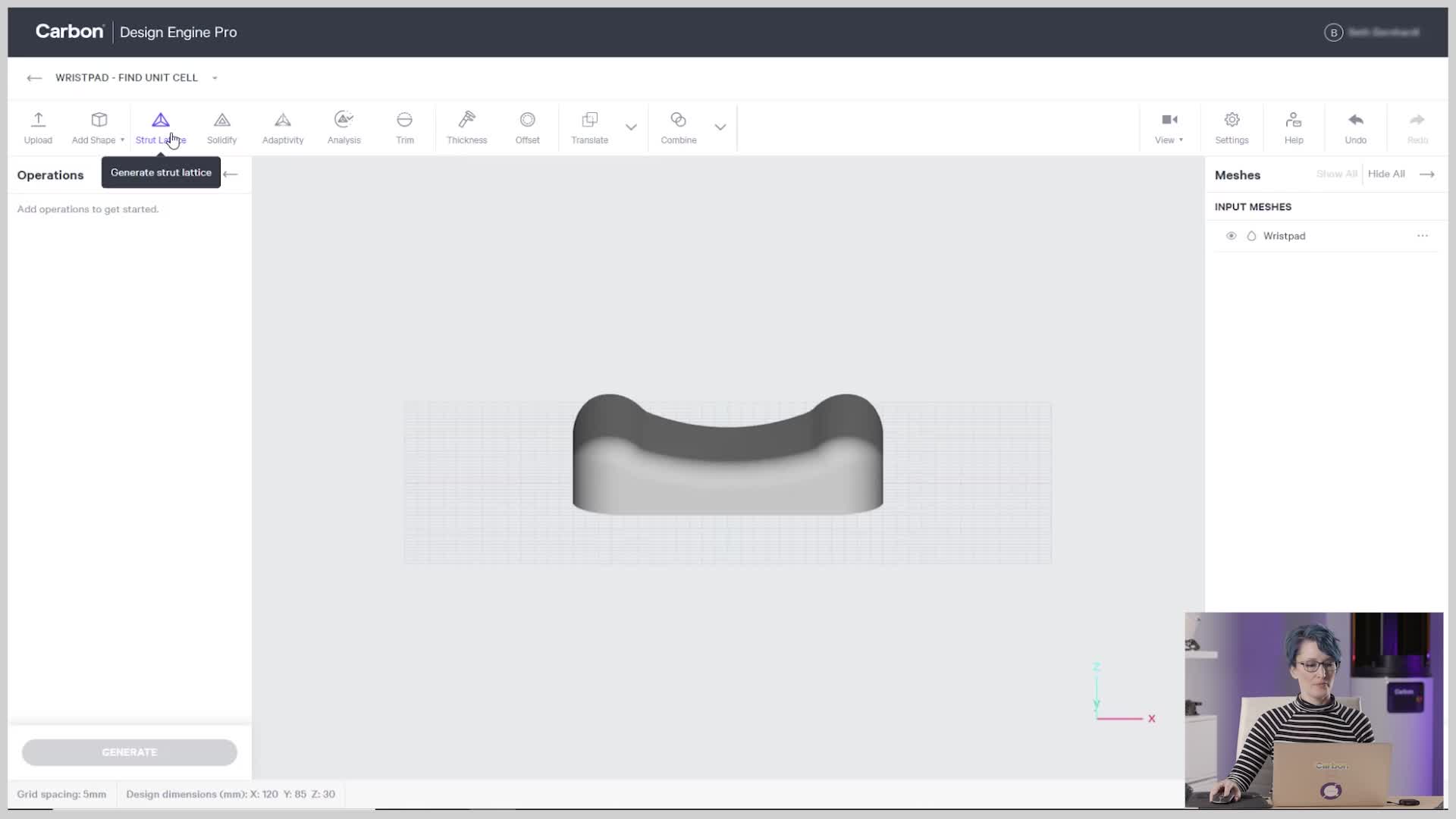This screenshot has height=819, width=1456.
Task: Open the Wristpad mesh options menu
Action: pos(1422,236)
